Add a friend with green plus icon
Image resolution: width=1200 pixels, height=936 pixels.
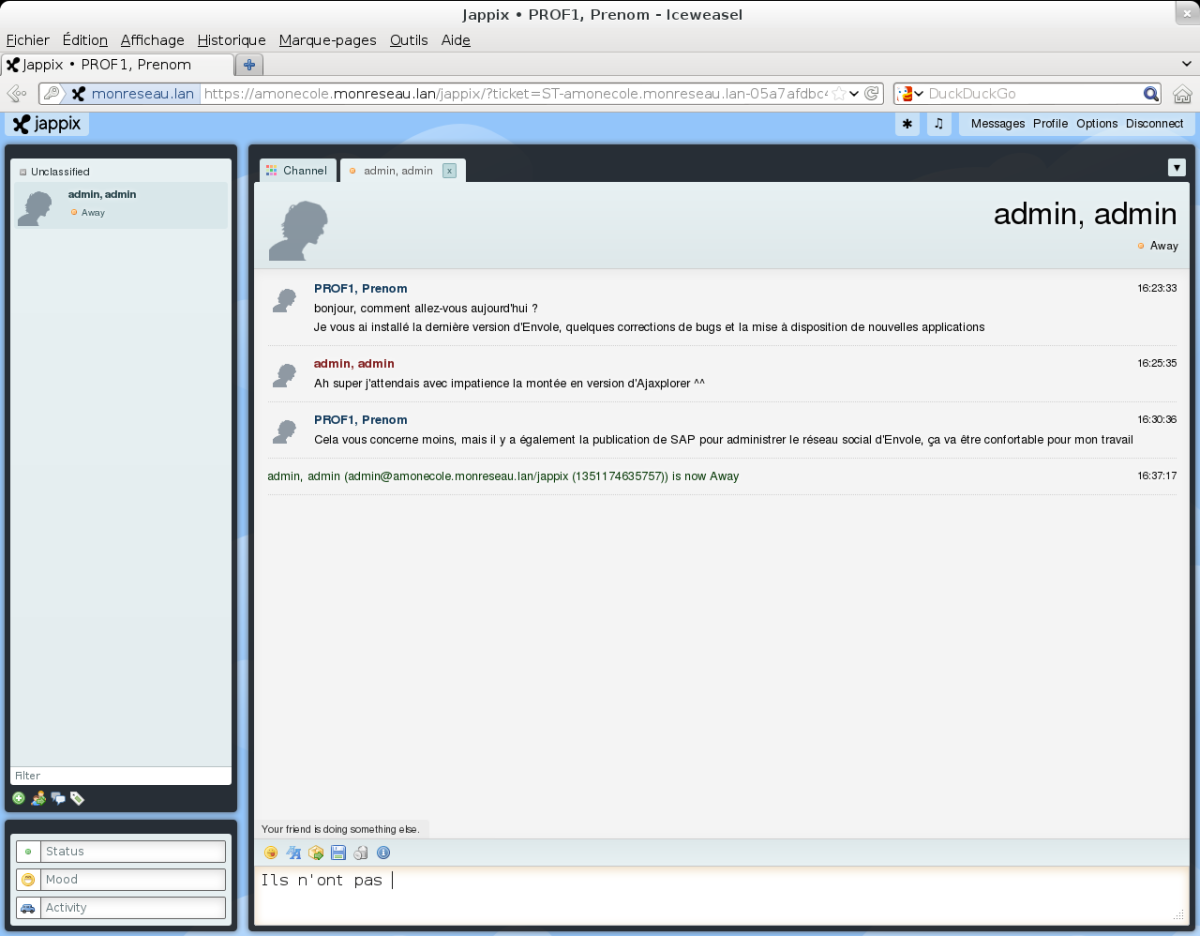point(18,798)
